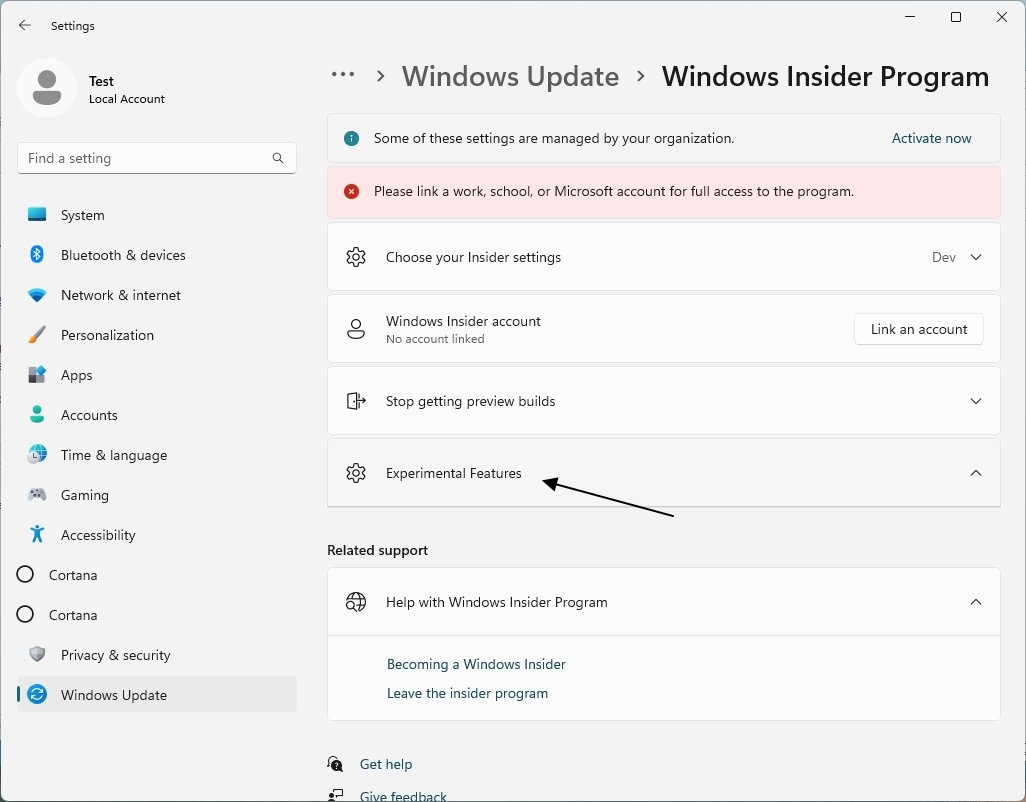Open the breadcrumb ellipsis menu
This screenshot has width=1026, height=802.
(x=343, y=75)
